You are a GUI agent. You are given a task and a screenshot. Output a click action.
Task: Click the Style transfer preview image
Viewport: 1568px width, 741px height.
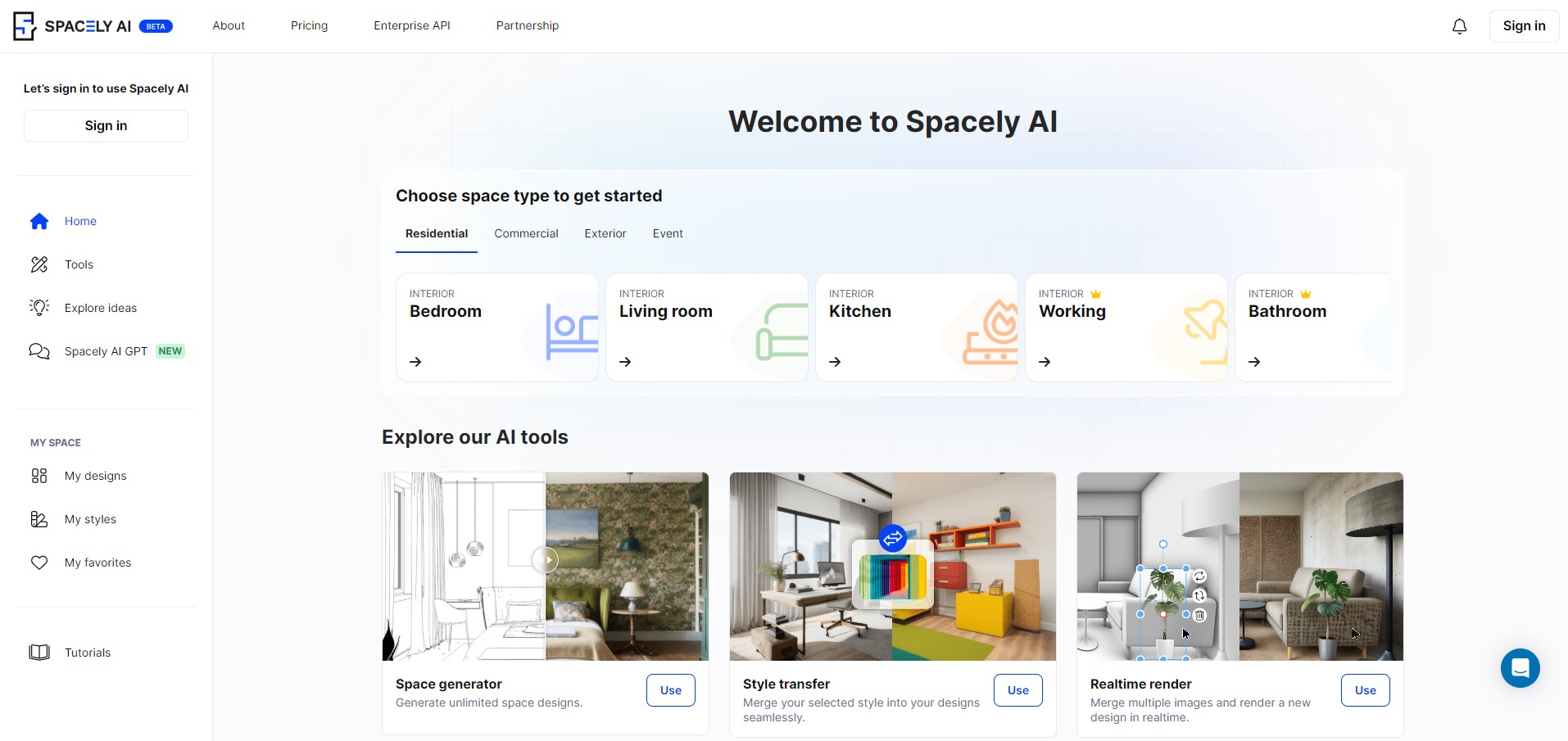[x=892, y=567]
